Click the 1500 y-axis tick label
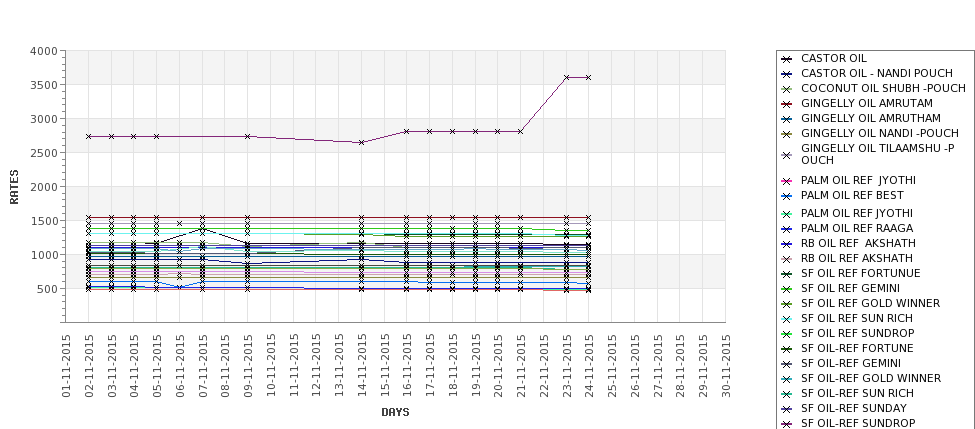Viewport: 975px width, 429px height. point(44,221)
